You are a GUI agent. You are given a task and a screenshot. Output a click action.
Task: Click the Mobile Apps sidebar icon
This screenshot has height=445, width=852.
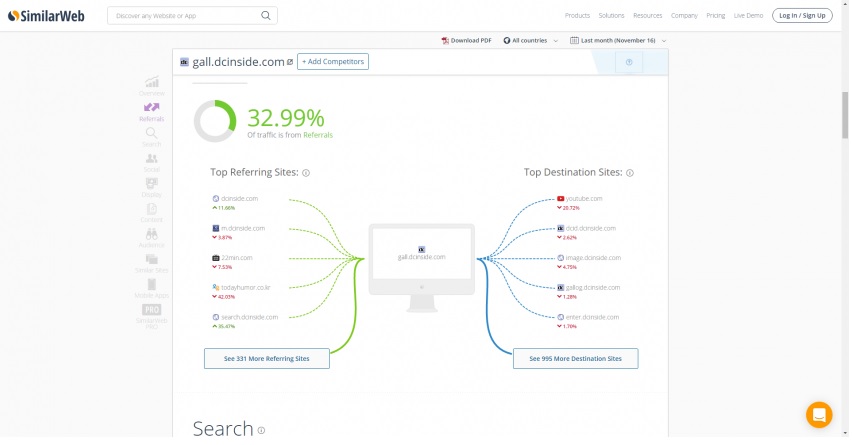pyautogui.click(x=152, y=284)
